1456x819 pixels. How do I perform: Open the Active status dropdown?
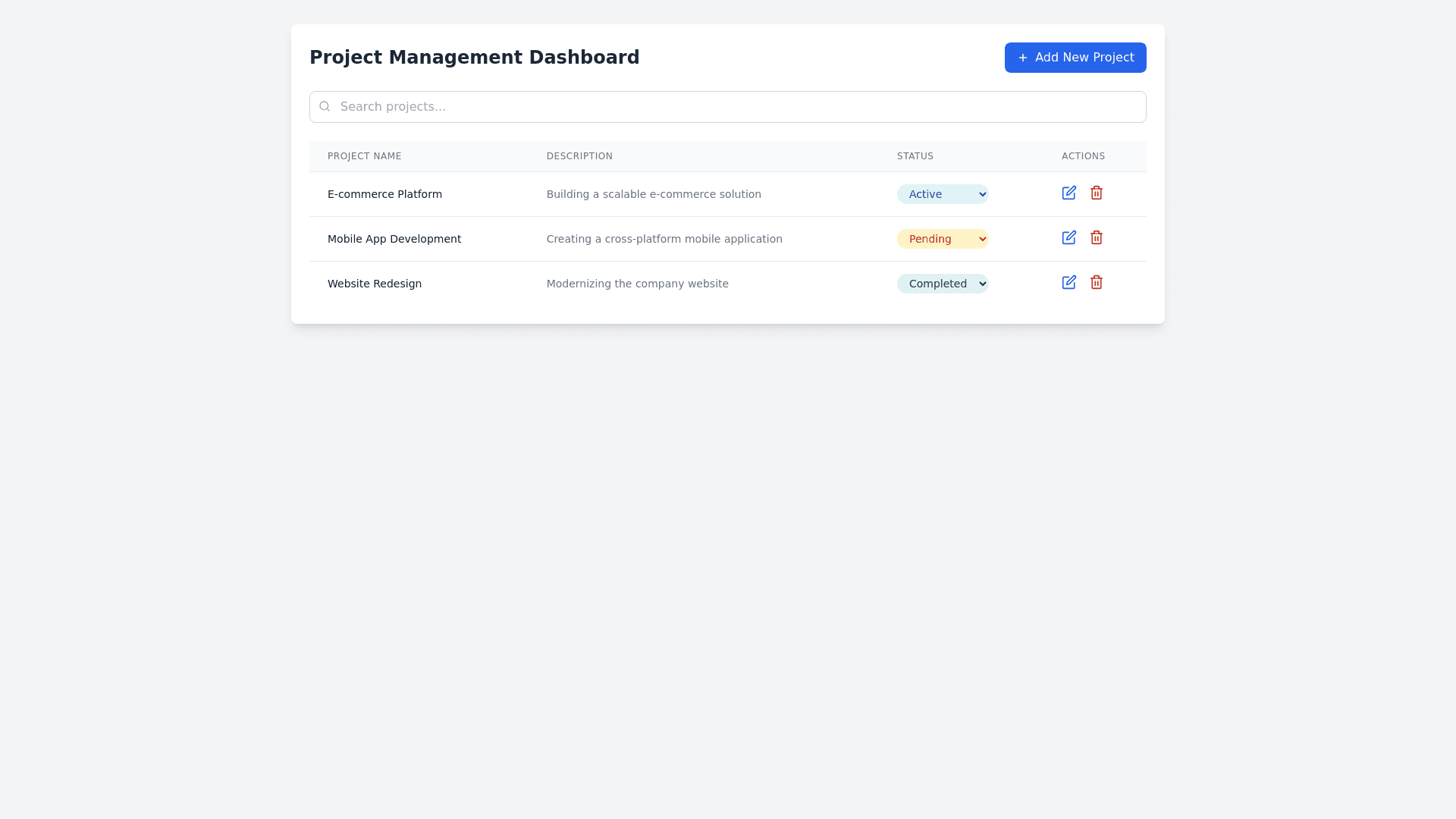pos(942,194)
